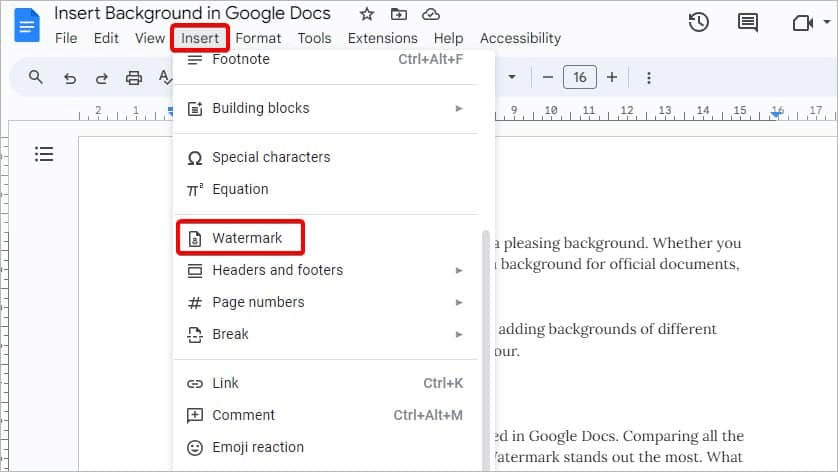Screen dimensions: 838x472
Task: Click the hash Page numbers icon
Action: 195,303
